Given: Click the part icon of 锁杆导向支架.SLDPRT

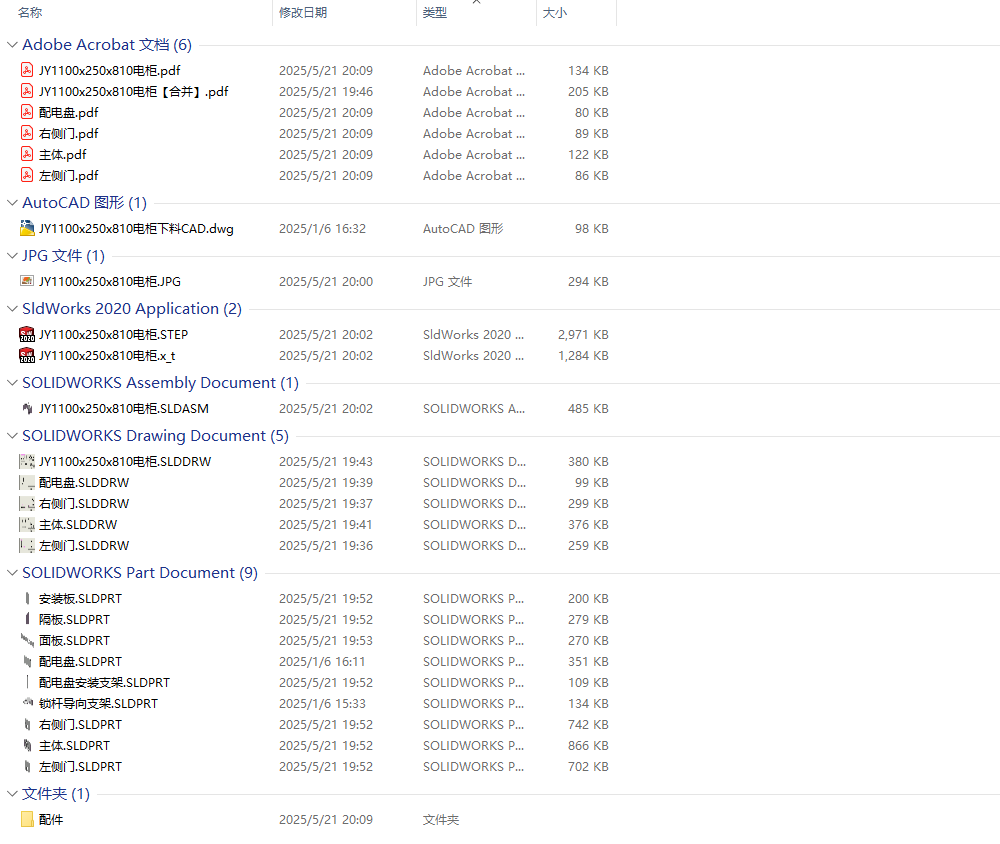Looking at the screenshot, I should (x=27, y=703).
